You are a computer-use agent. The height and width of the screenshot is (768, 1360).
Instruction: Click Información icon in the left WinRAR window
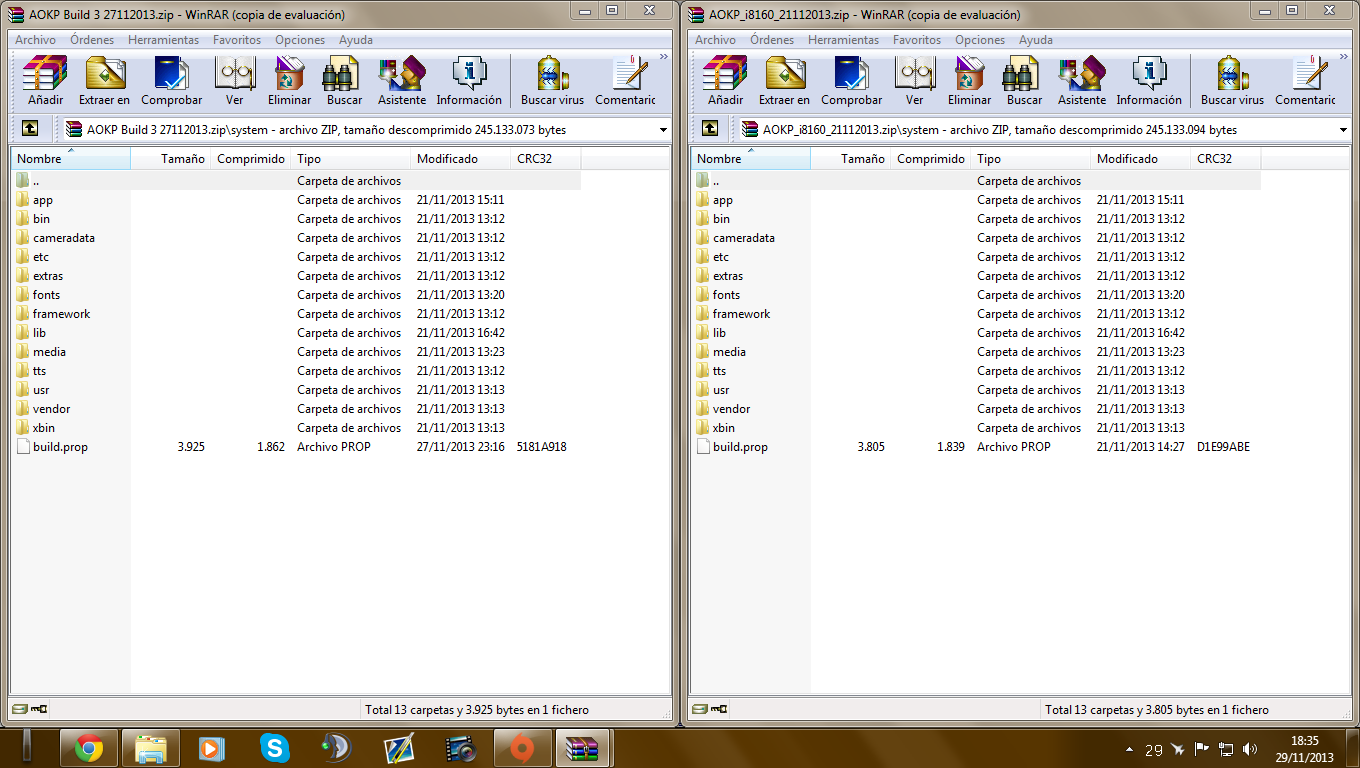pos(469,81)
